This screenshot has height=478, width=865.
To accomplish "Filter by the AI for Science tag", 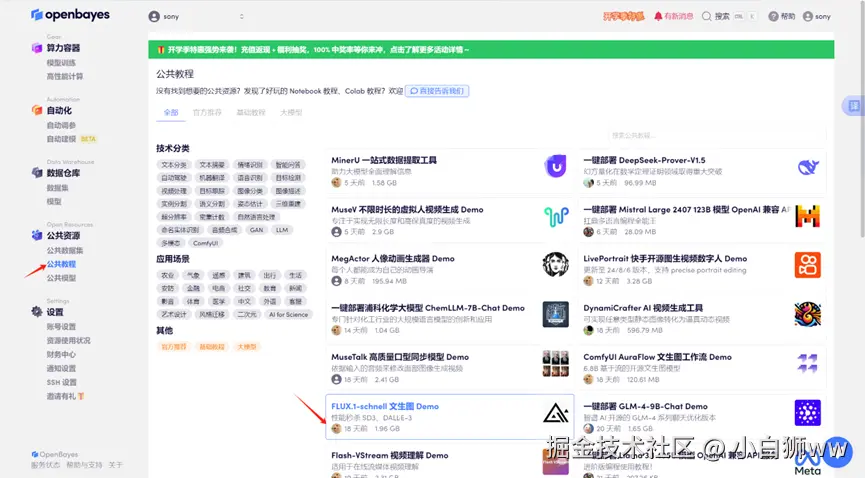I will (289, 315).
